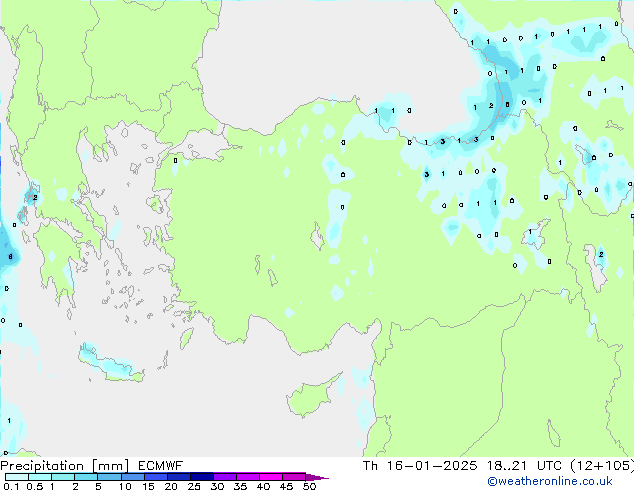Select the 30–35 mm purple legend swatch
The image size is (634, 490).
tap(225, 477)
